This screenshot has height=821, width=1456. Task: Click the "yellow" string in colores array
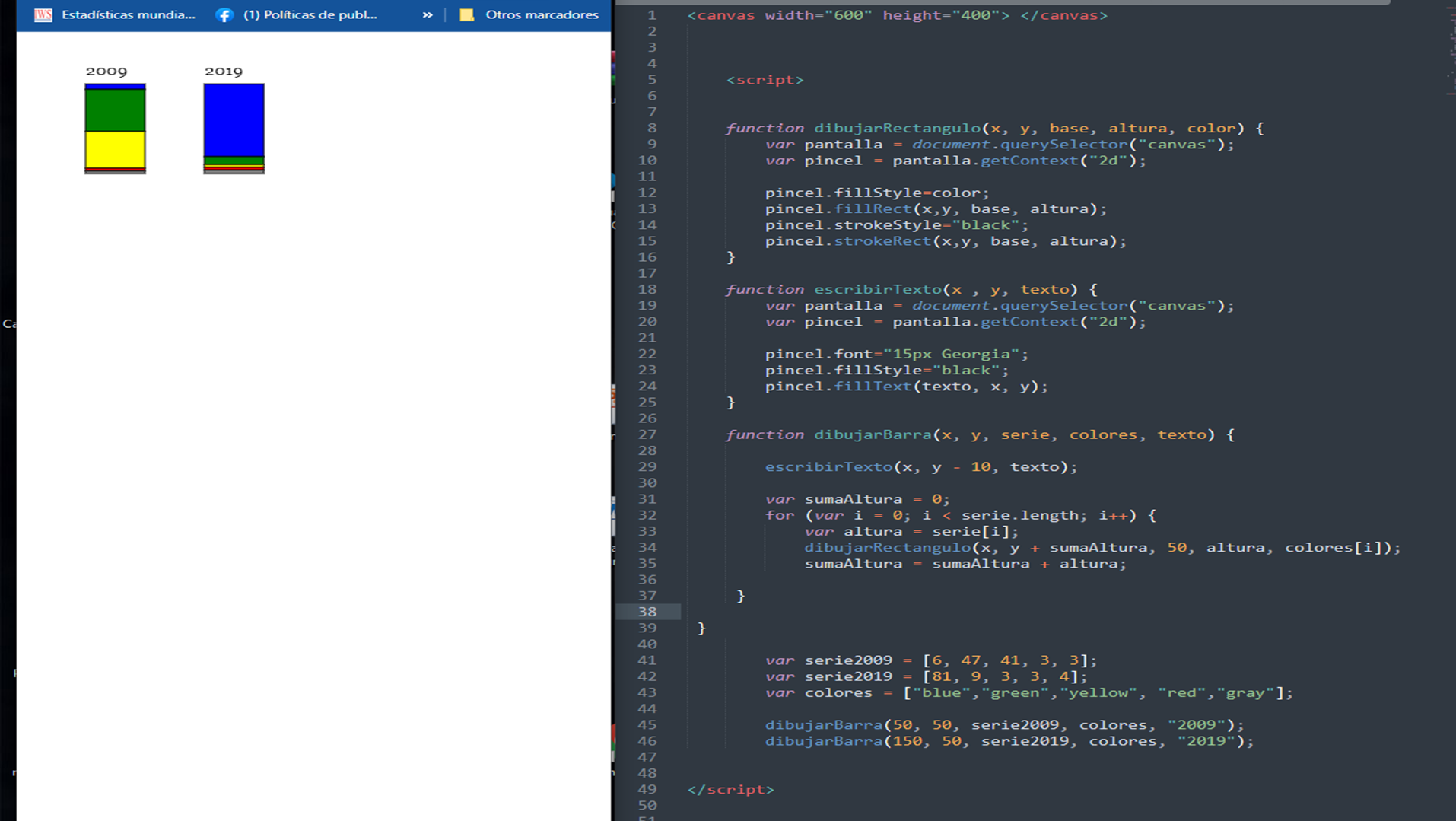(x=1098, y=693)
